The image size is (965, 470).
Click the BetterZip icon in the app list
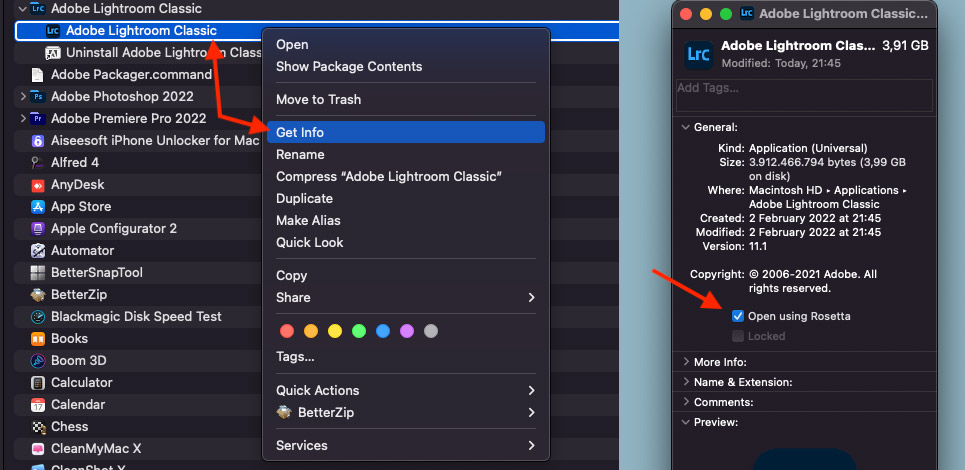tap(38, 295)
